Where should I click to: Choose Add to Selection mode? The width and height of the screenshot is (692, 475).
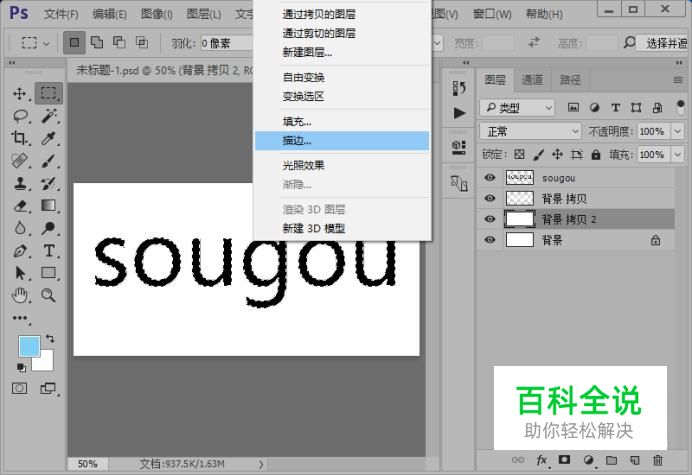(97, 42)
